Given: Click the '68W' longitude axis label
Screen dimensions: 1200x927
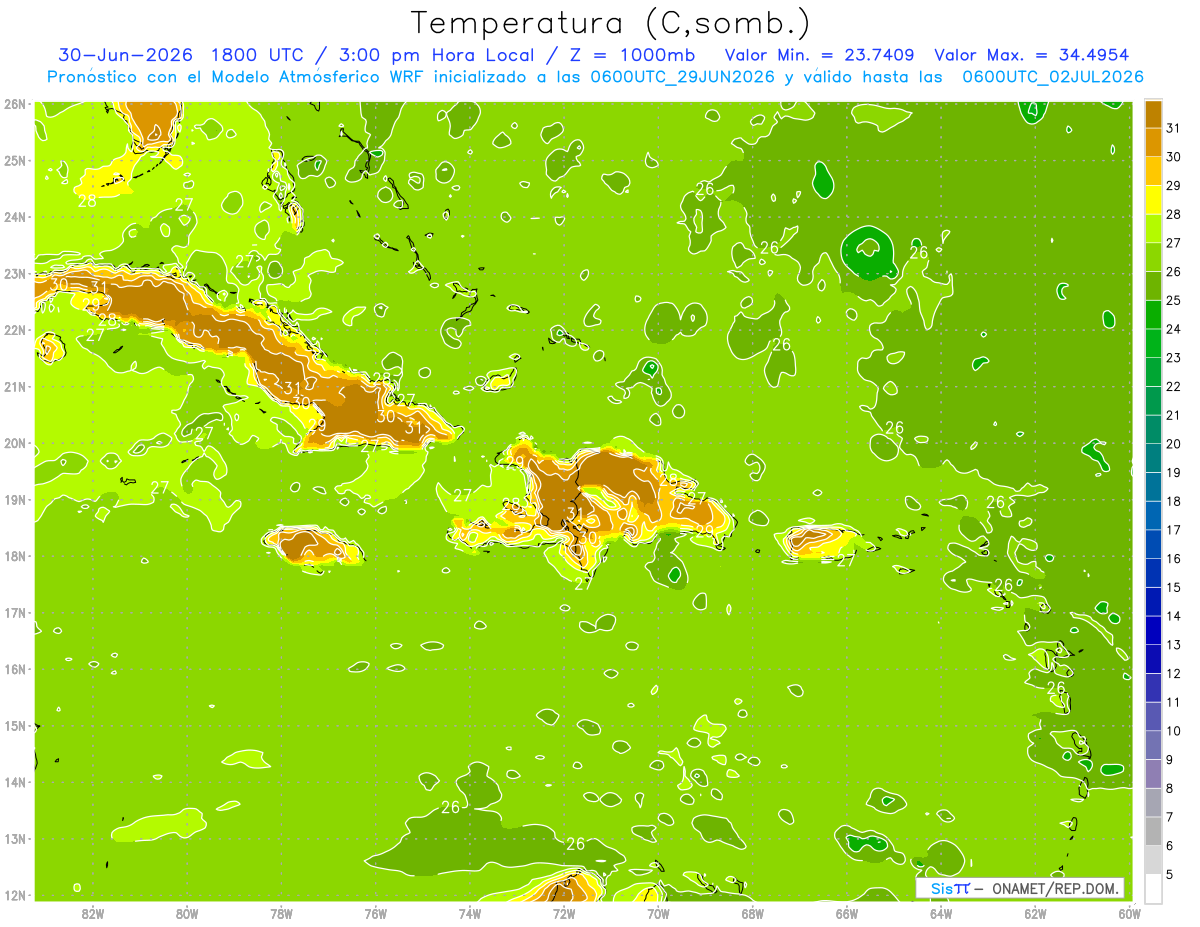Looking at the screenshot, I should (753, 914).
